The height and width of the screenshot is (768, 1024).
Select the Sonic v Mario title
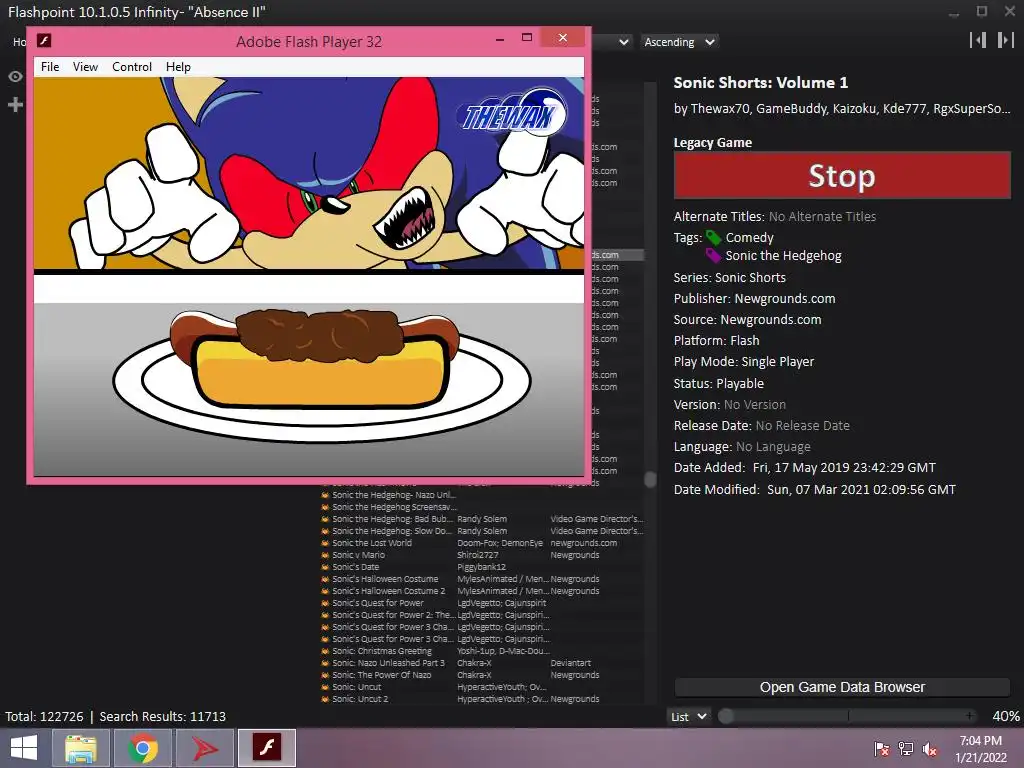[359, 555]
